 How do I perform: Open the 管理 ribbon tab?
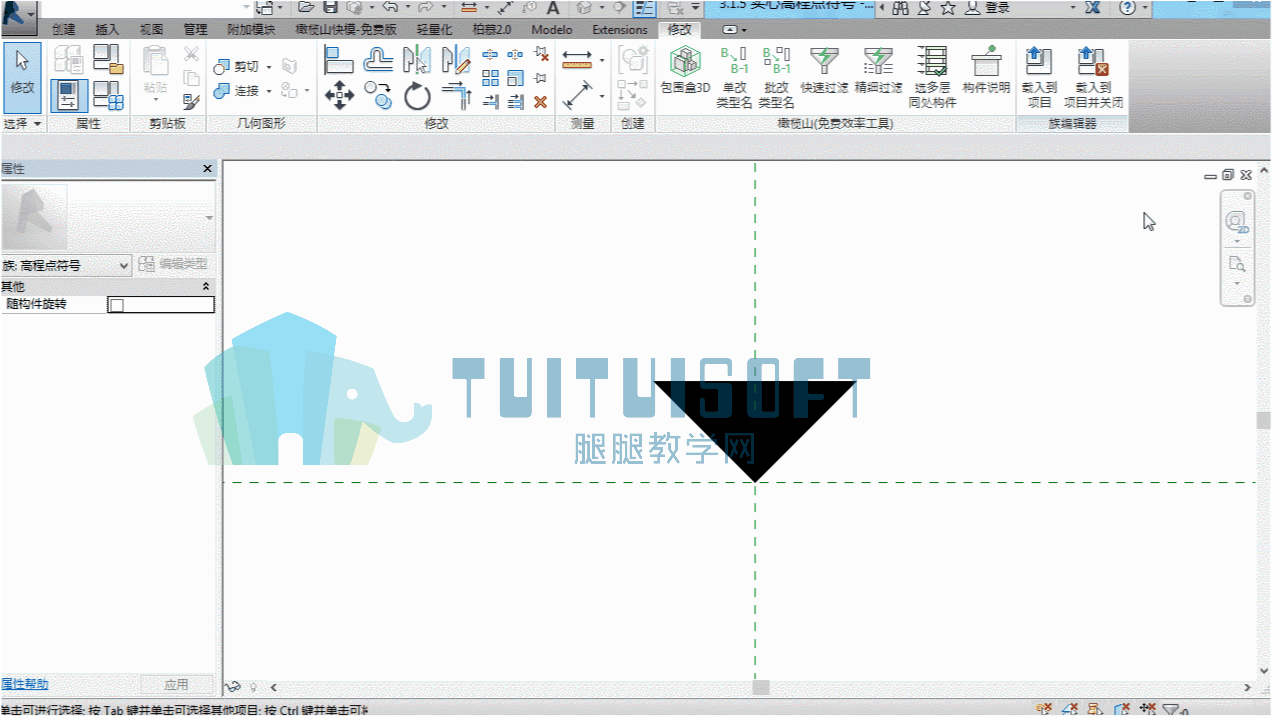195,30
